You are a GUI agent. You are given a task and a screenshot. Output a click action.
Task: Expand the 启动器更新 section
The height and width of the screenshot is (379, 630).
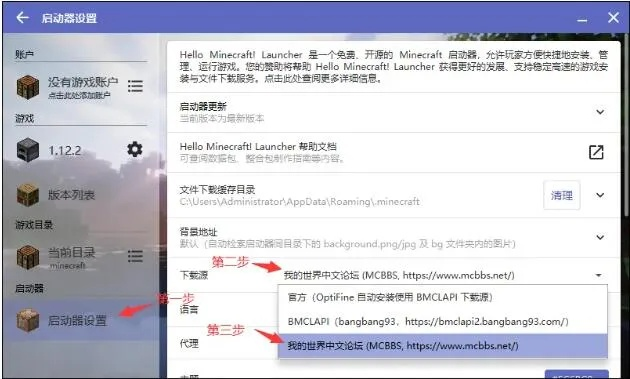600,112
